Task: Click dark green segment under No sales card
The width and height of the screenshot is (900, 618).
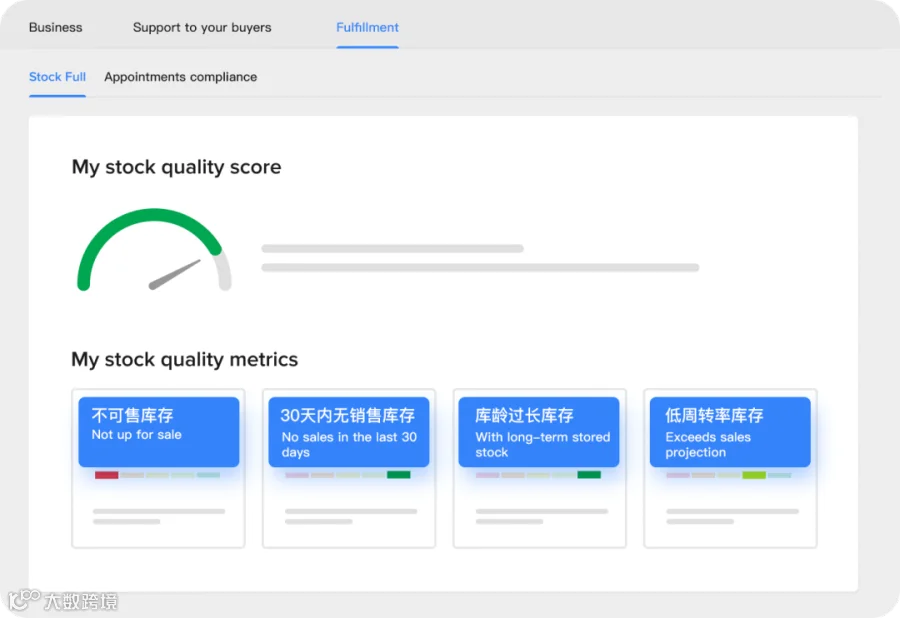Action: 399,475
